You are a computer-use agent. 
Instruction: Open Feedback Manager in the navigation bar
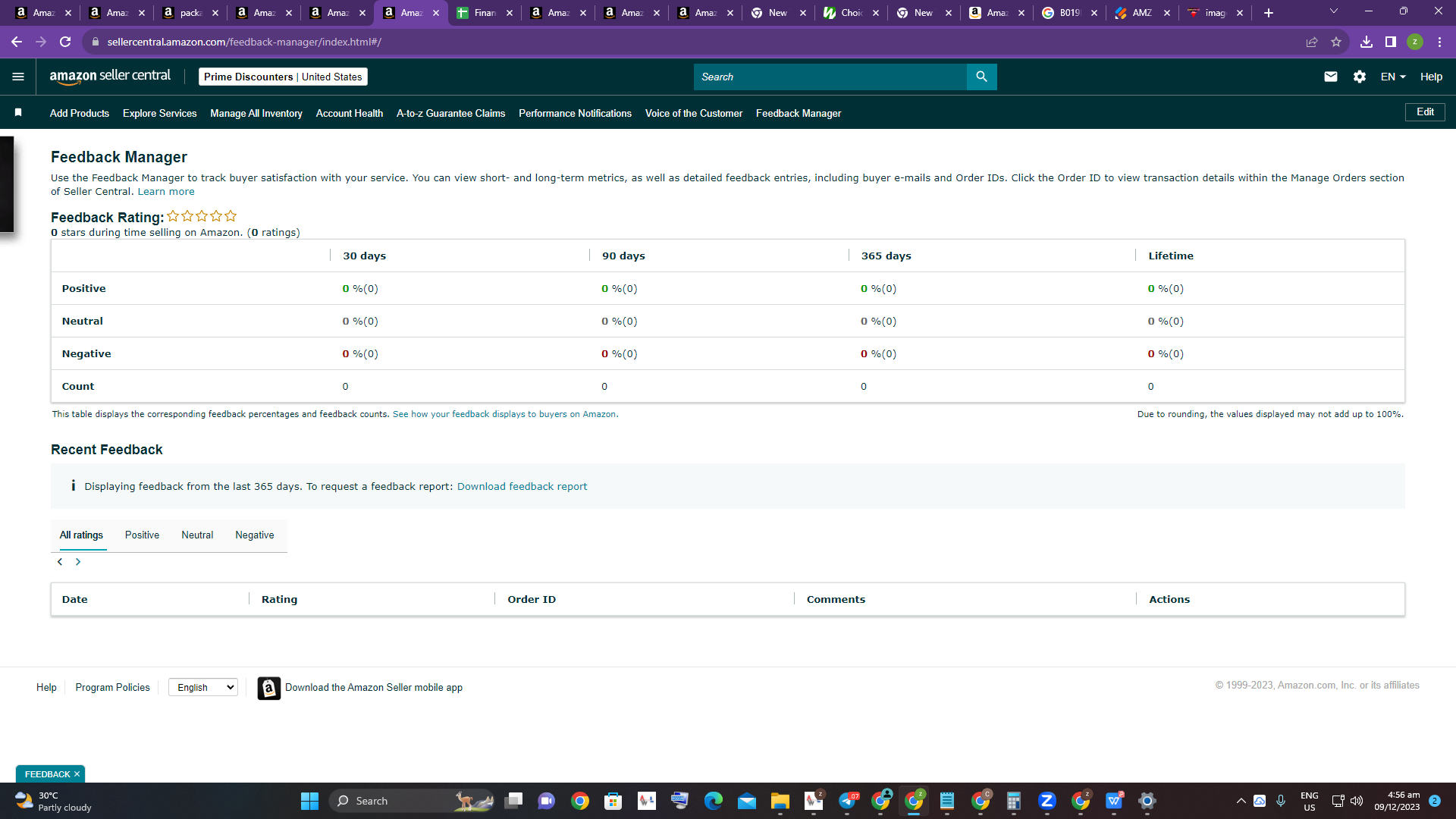(x=799, y=113)
